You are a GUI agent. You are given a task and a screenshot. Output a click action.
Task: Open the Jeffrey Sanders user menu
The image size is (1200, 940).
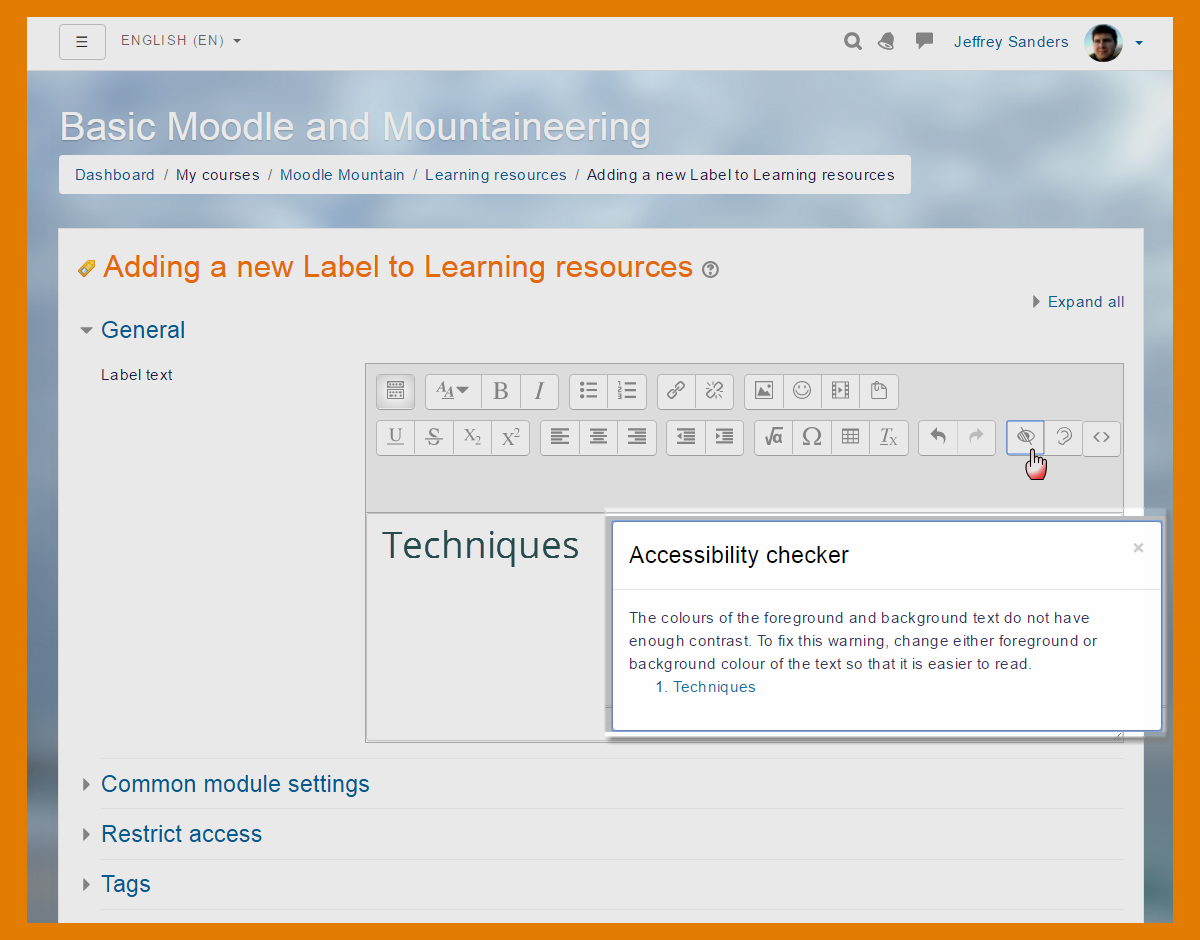pyautogui.click(x=1048, y=42)
